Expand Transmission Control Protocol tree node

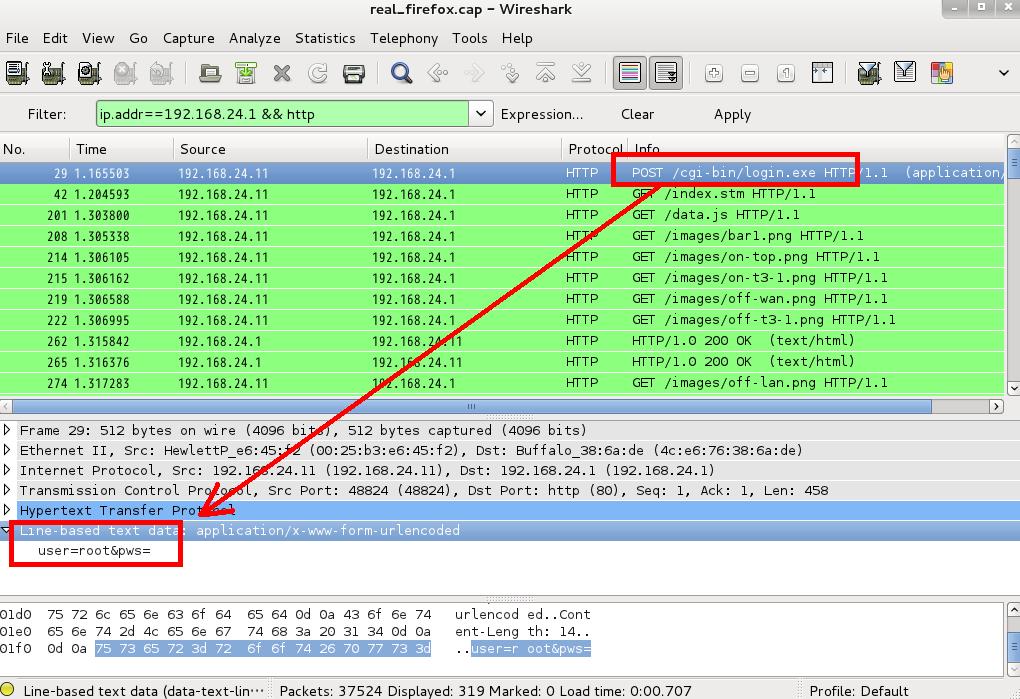[x=7, y=490]
